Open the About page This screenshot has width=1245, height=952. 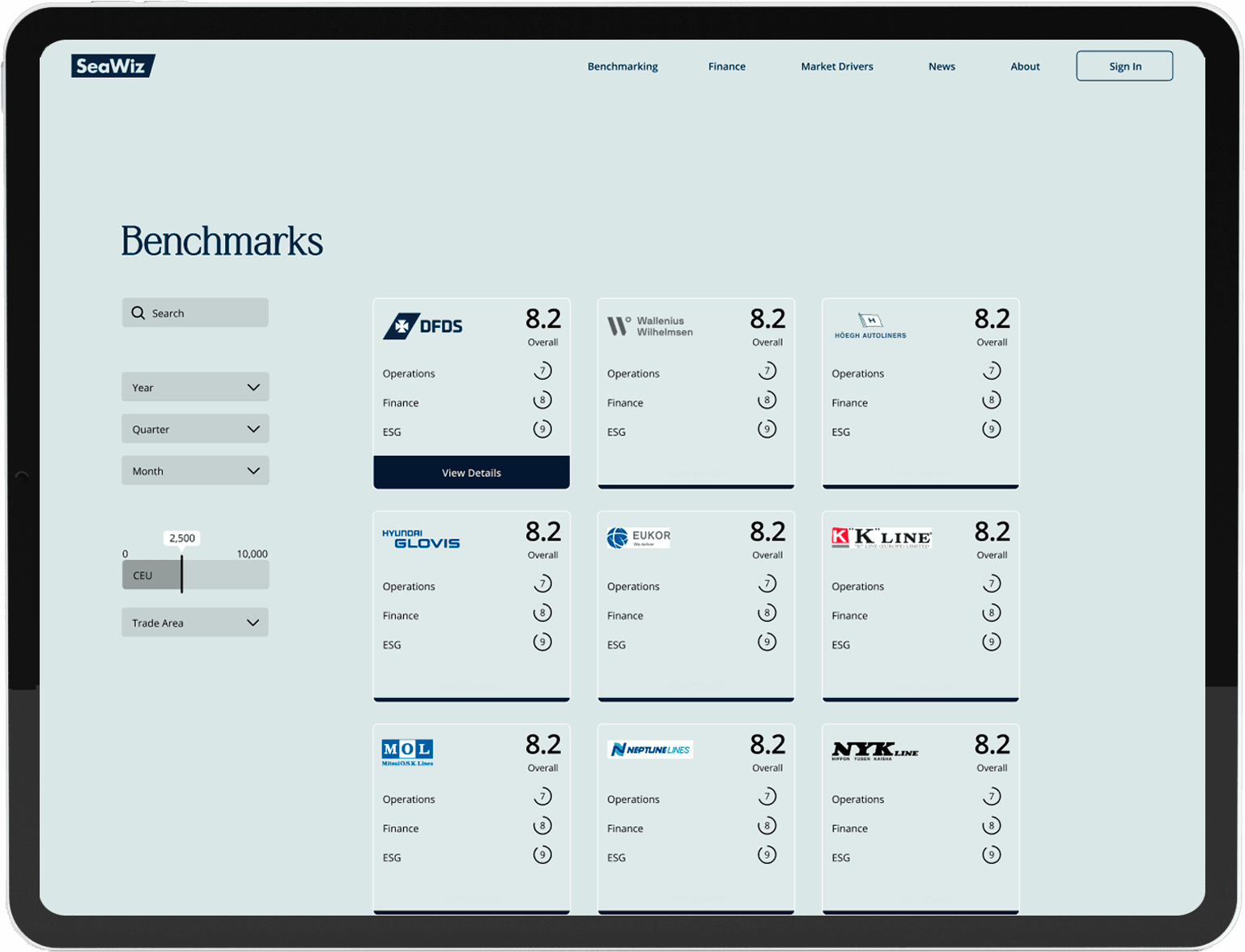tap(1025, 66)
